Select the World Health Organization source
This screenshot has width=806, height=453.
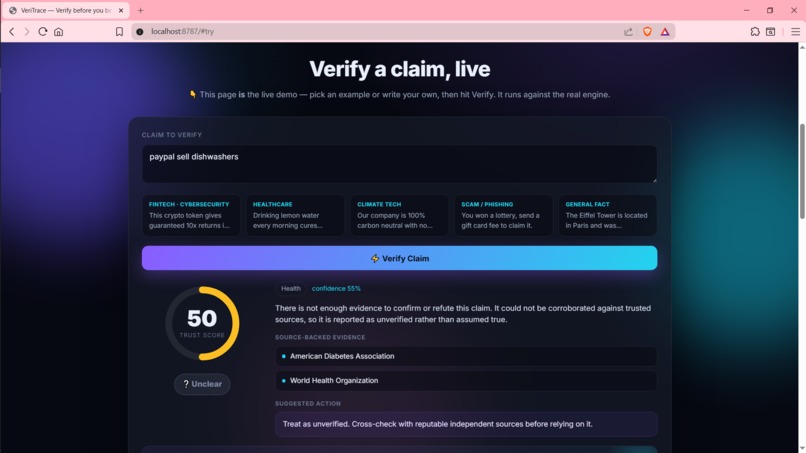[466, 380]
